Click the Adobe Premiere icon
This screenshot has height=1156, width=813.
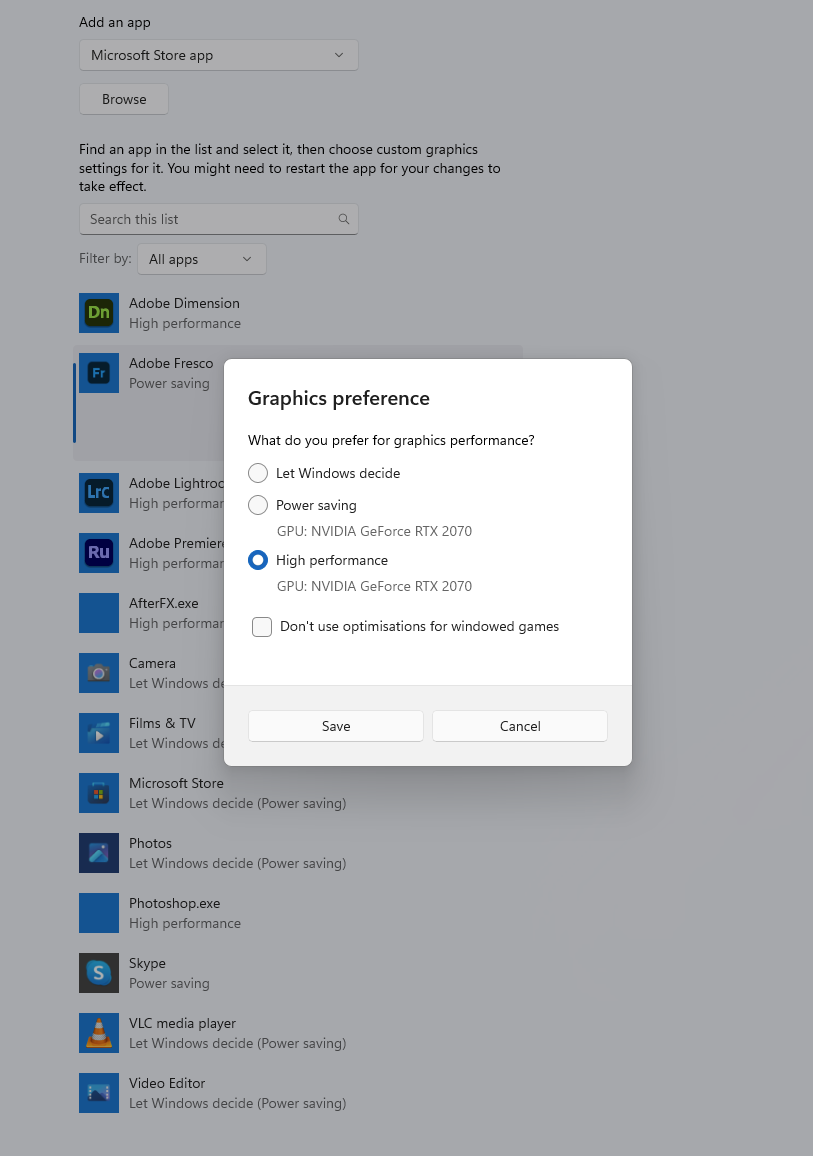[x=98, y=552]
